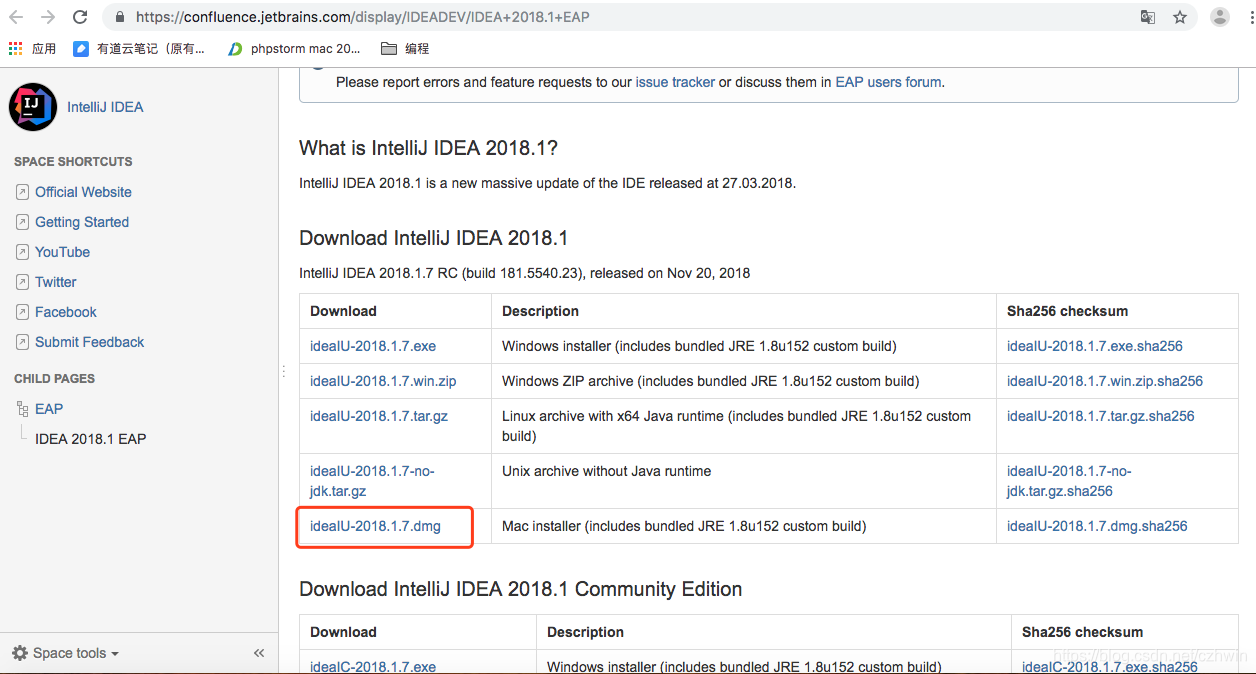Click the lock icon in address bar
The height and width of the screenshot is (674, 1256).
(120, 17)
